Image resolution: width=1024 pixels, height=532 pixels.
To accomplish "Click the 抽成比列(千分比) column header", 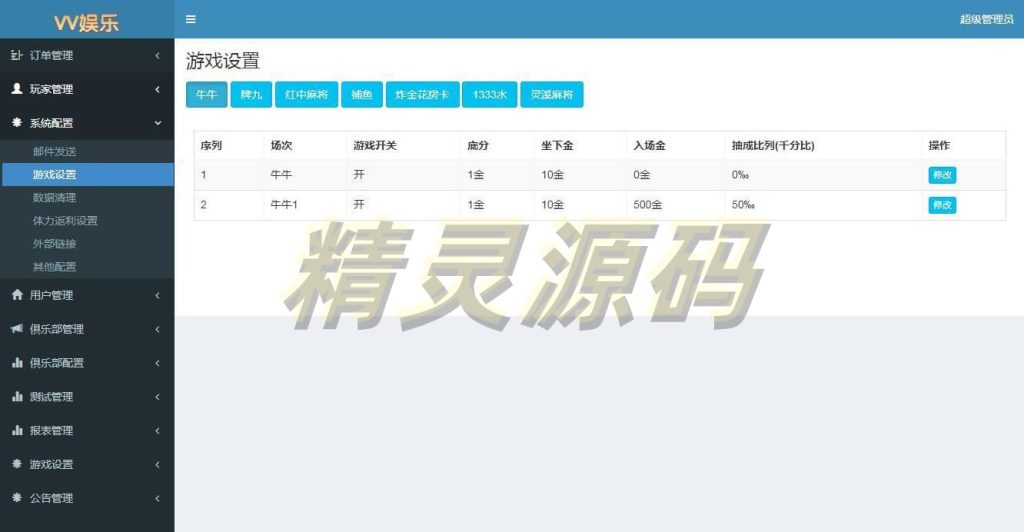I will tap(773, 146).
